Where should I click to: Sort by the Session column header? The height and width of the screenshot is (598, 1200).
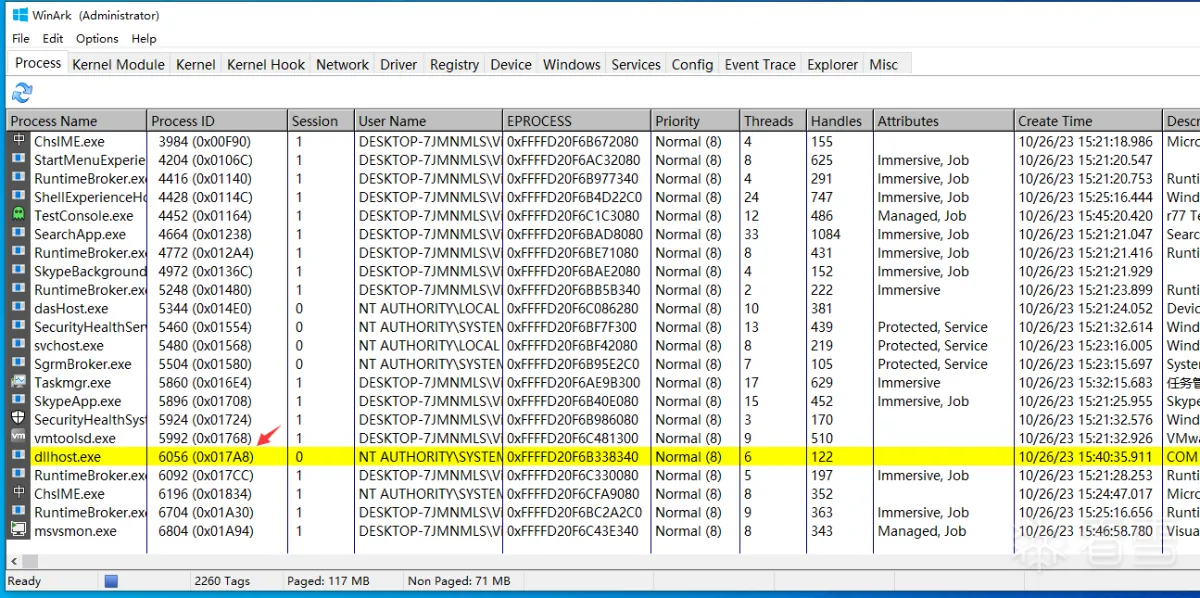coord(321,121)
